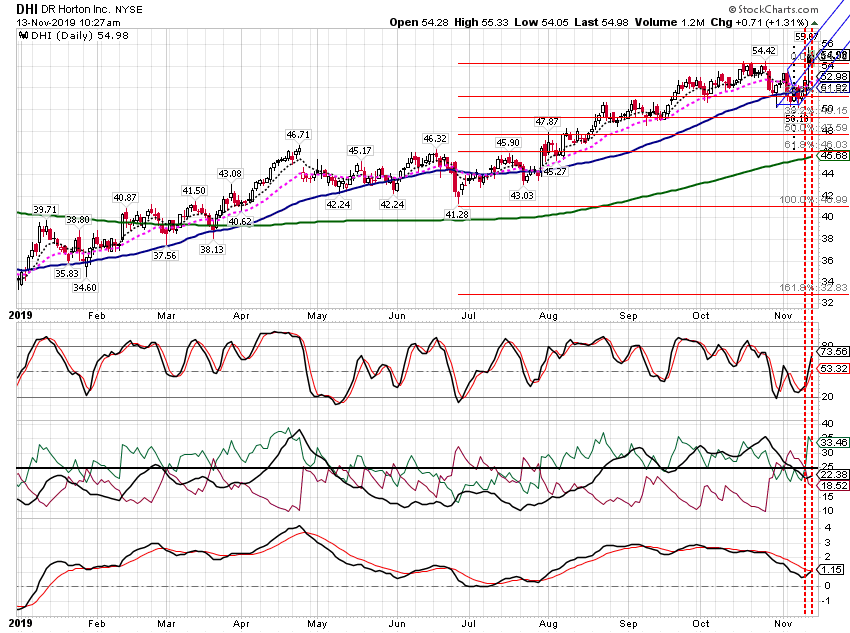Click the 53.32 stochastic signal value tag
This screenshot has width=850, height=633.
833,369
